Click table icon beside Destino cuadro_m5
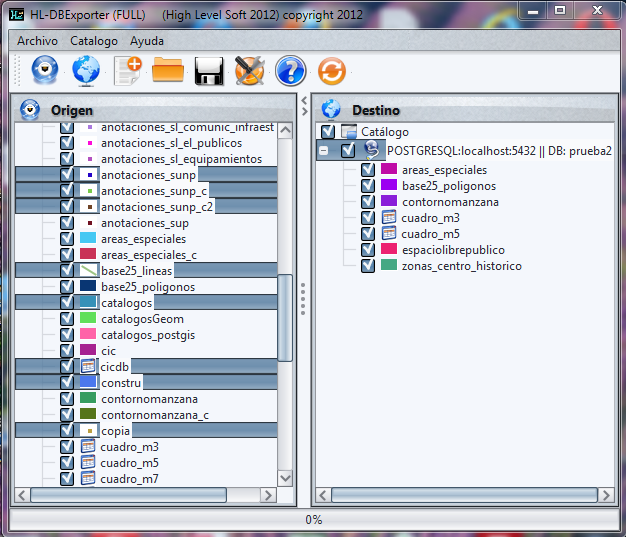 (x=388, y=233)
